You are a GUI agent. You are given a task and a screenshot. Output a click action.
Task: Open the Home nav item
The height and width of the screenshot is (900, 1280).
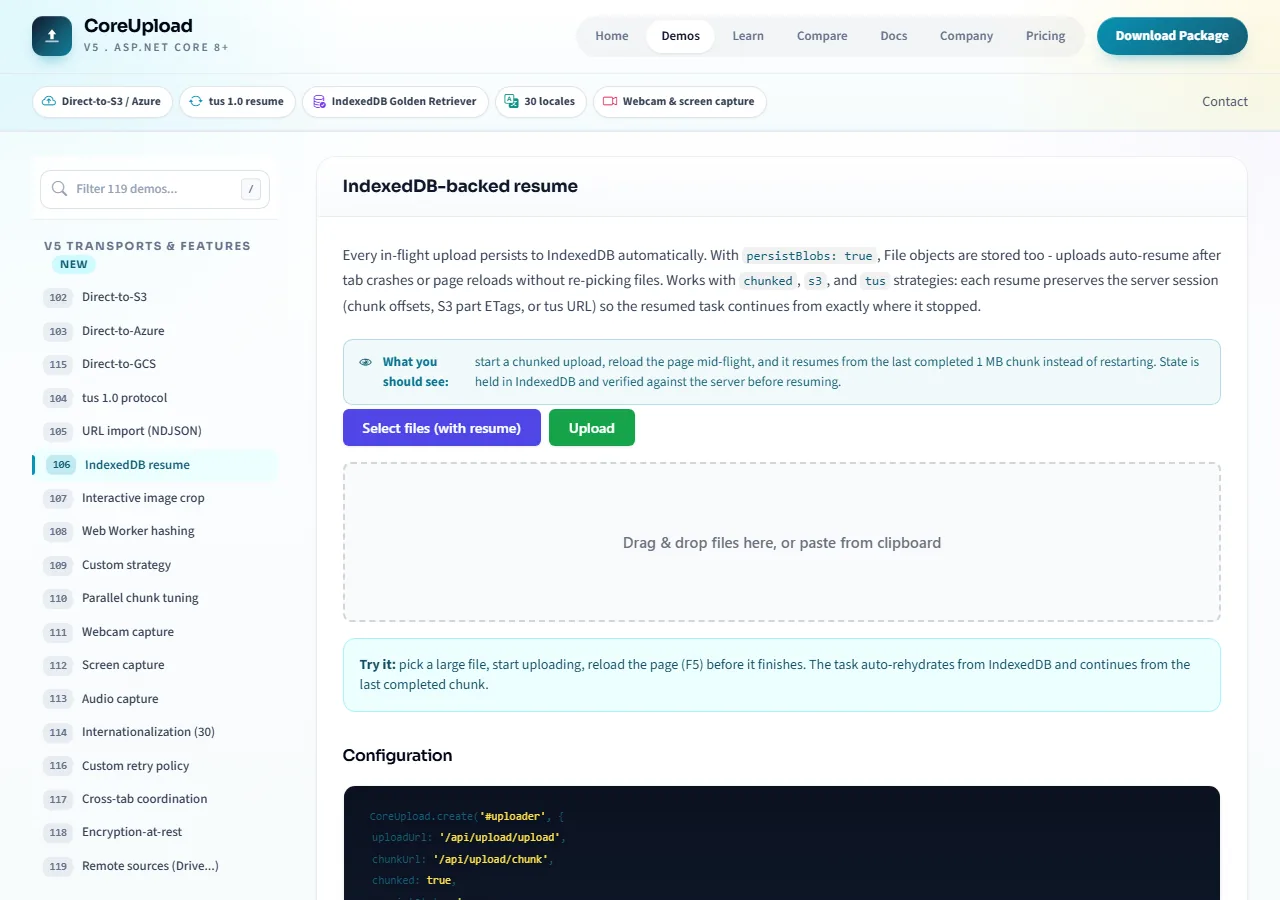coord(612,36)
